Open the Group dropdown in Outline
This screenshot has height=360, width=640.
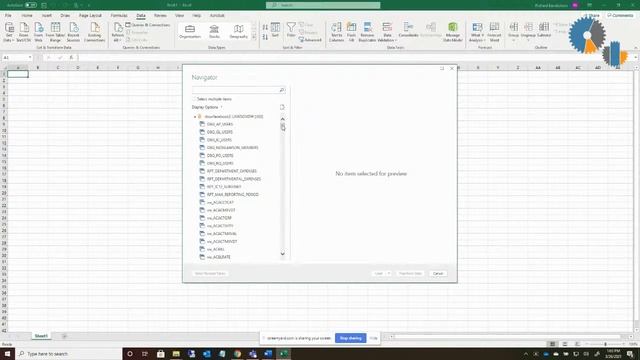pos(513,32)
